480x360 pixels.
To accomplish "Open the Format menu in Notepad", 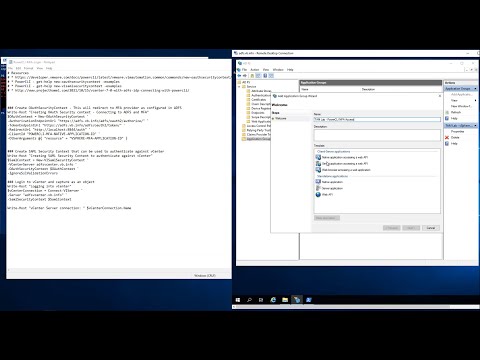I will pos(28,68).
